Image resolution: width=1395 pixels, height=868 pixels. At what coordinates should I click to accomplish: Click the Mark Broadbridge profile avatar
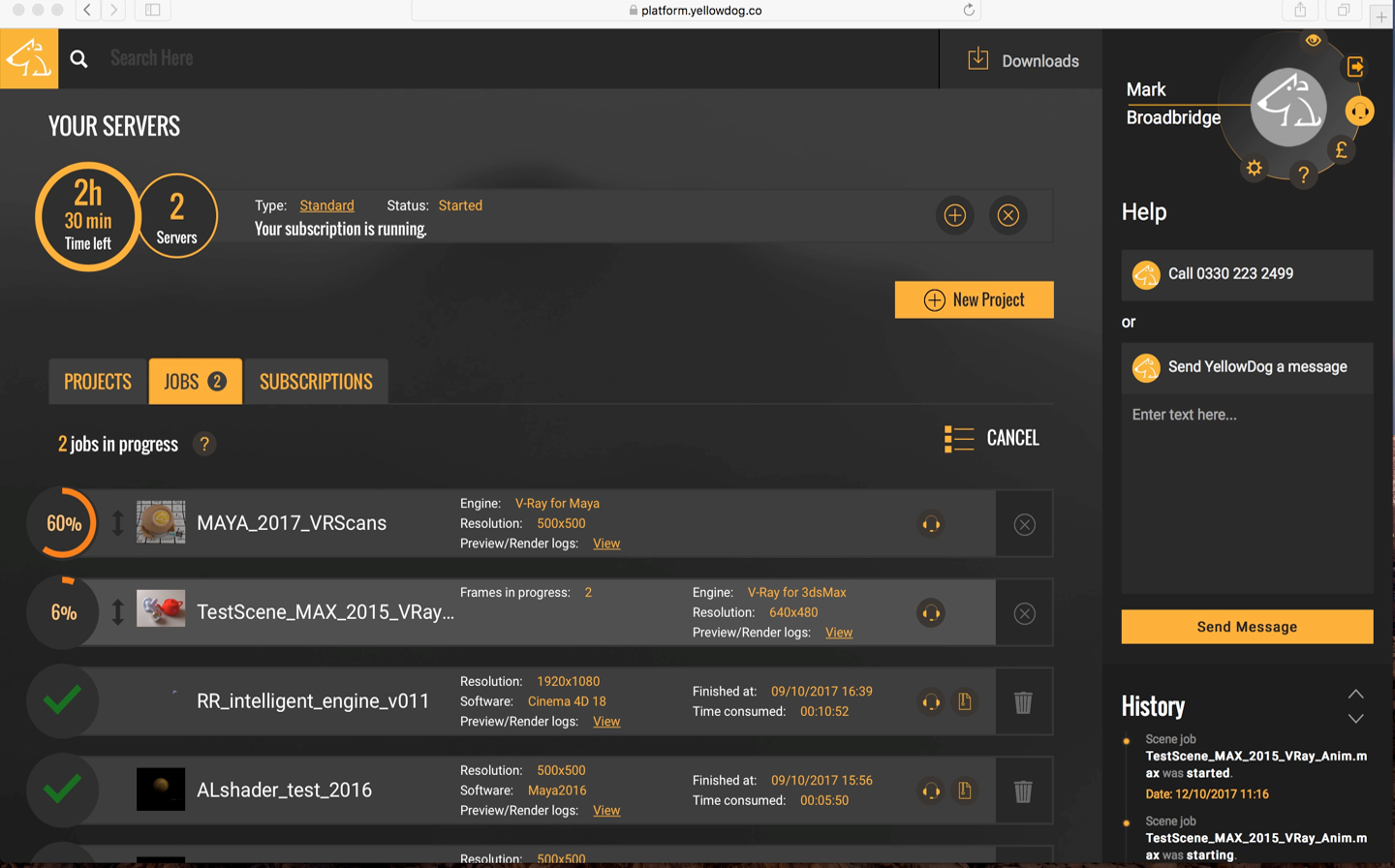(x=1288, y=107)
